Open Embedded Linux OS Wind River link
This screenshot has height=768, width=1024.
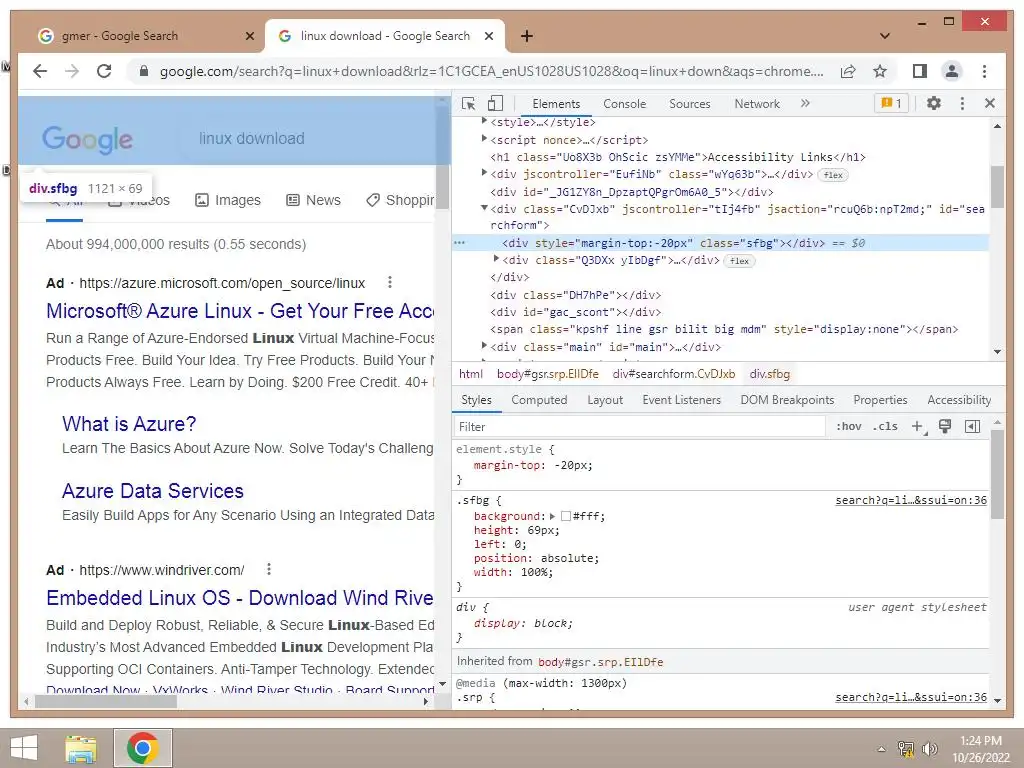(x=240, y=598)
